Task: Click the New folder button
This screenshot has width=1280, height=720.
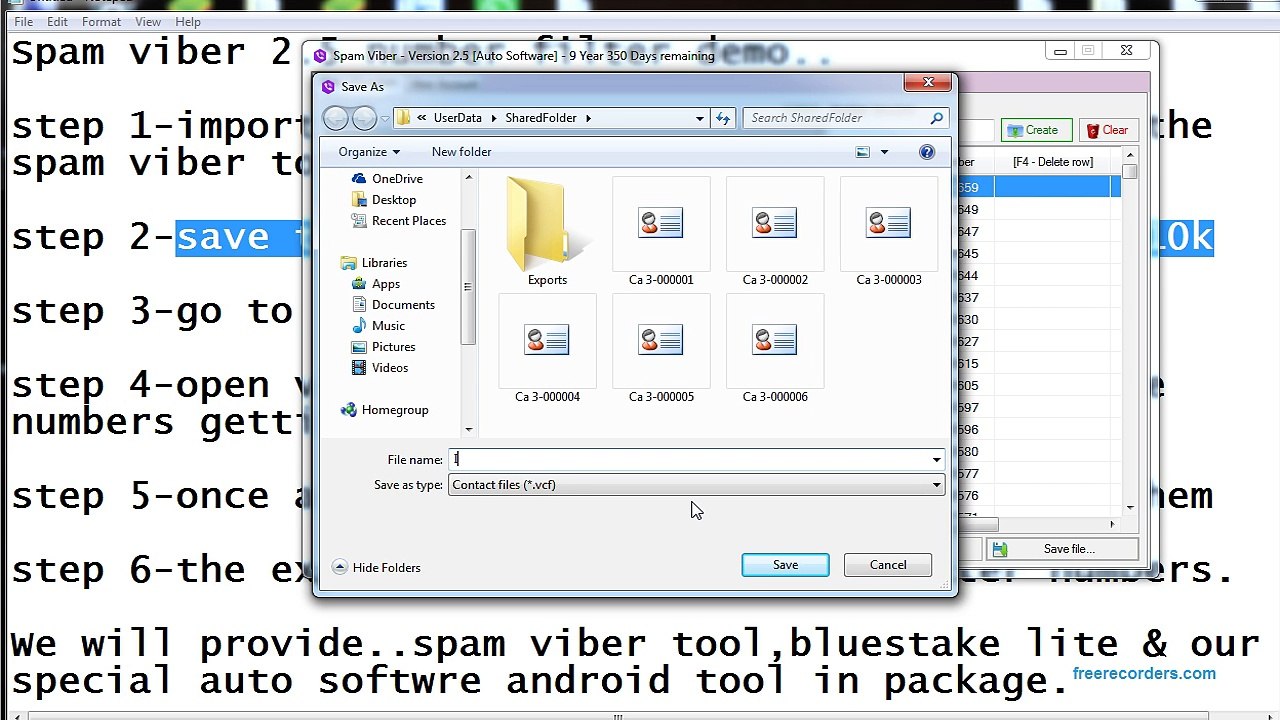Action: pyautogui.click(x=461, y=152)
